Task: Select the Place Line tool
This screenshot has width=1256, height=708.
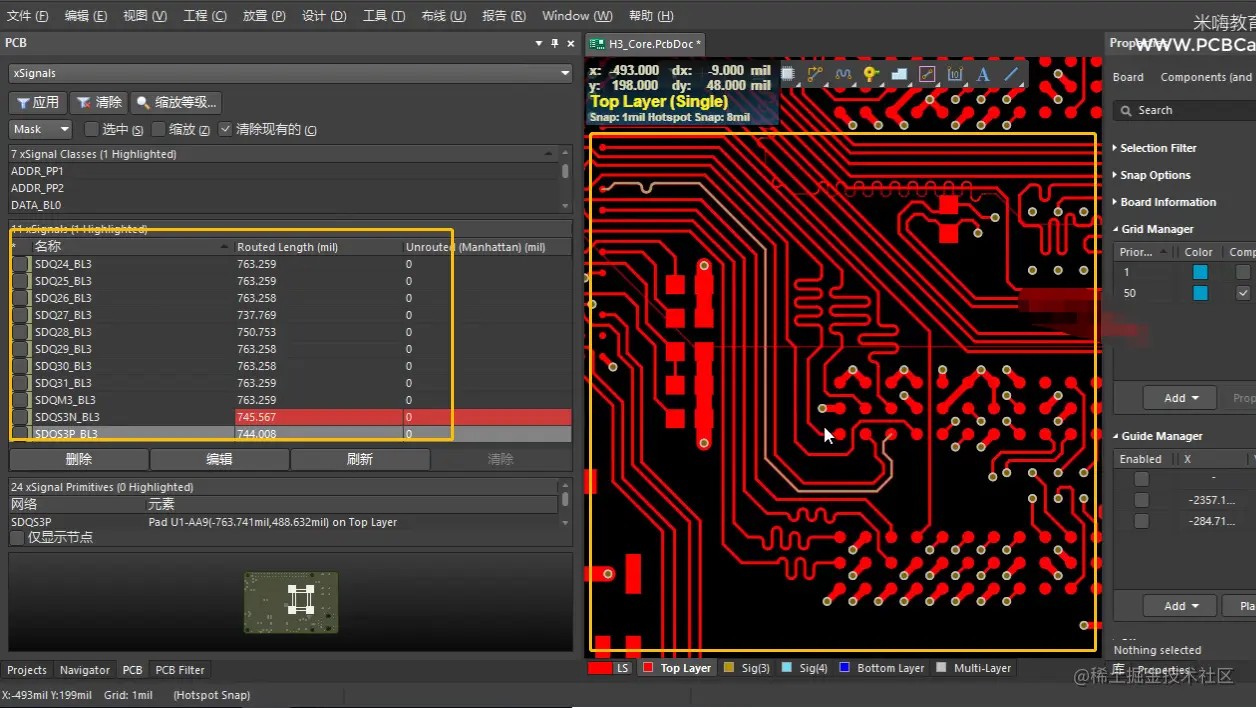Action: tap(1011, 74)
